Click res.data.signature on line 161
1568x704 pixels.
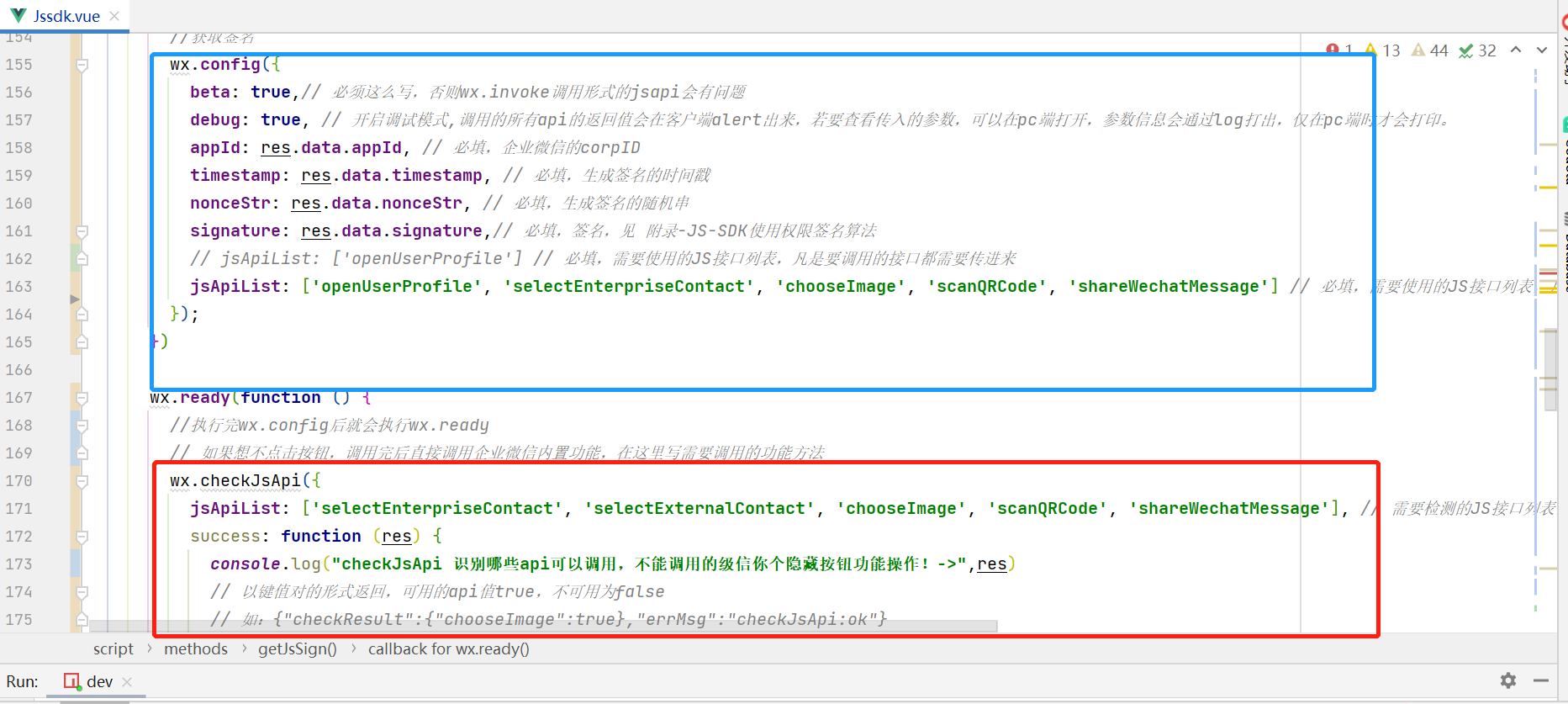pos(392,231)
